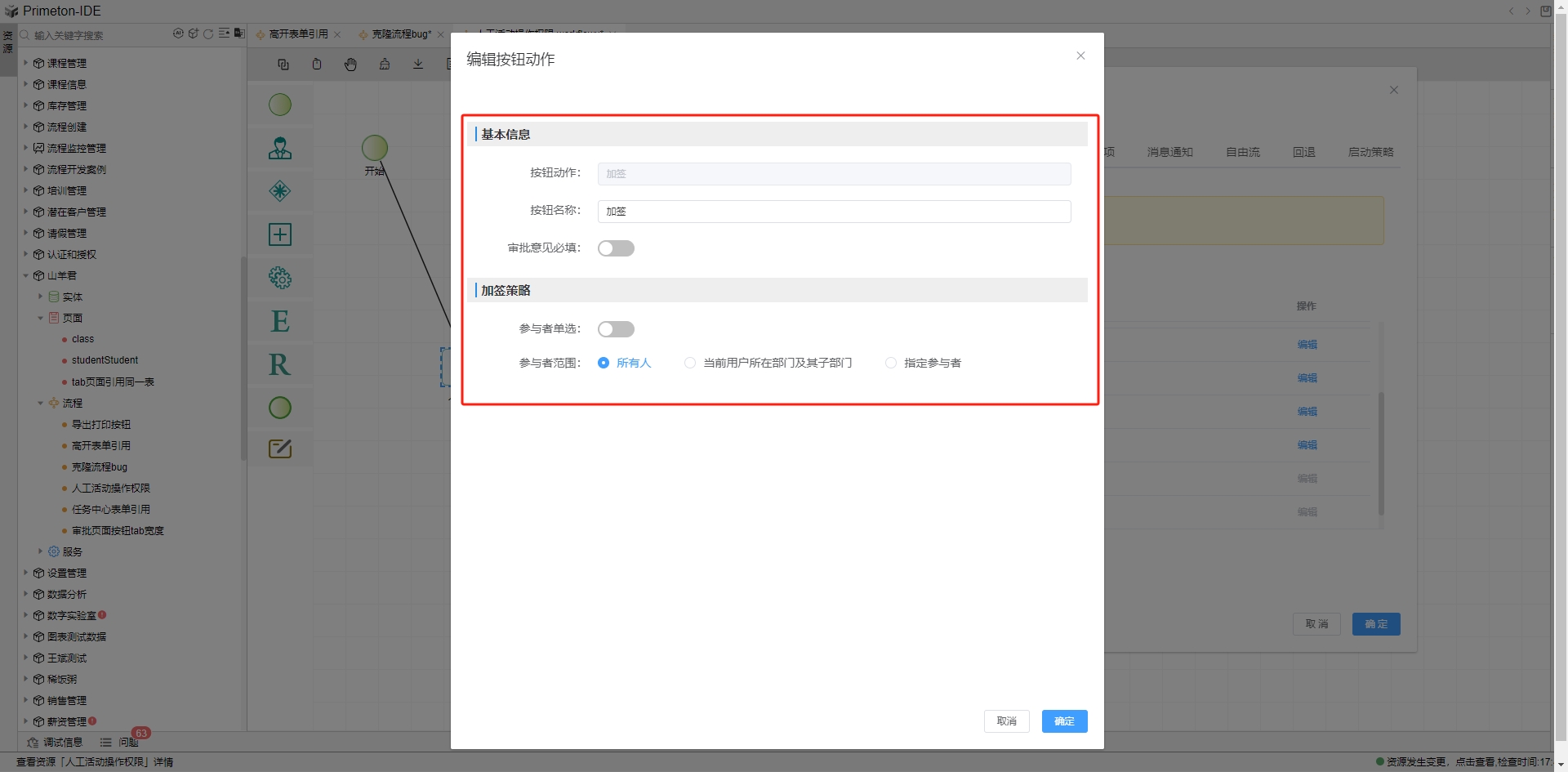The height and width of the screenshot is (772, 1568).
Task: Collapse the 山羊君 tree node
Action: [x=25, y=275]
